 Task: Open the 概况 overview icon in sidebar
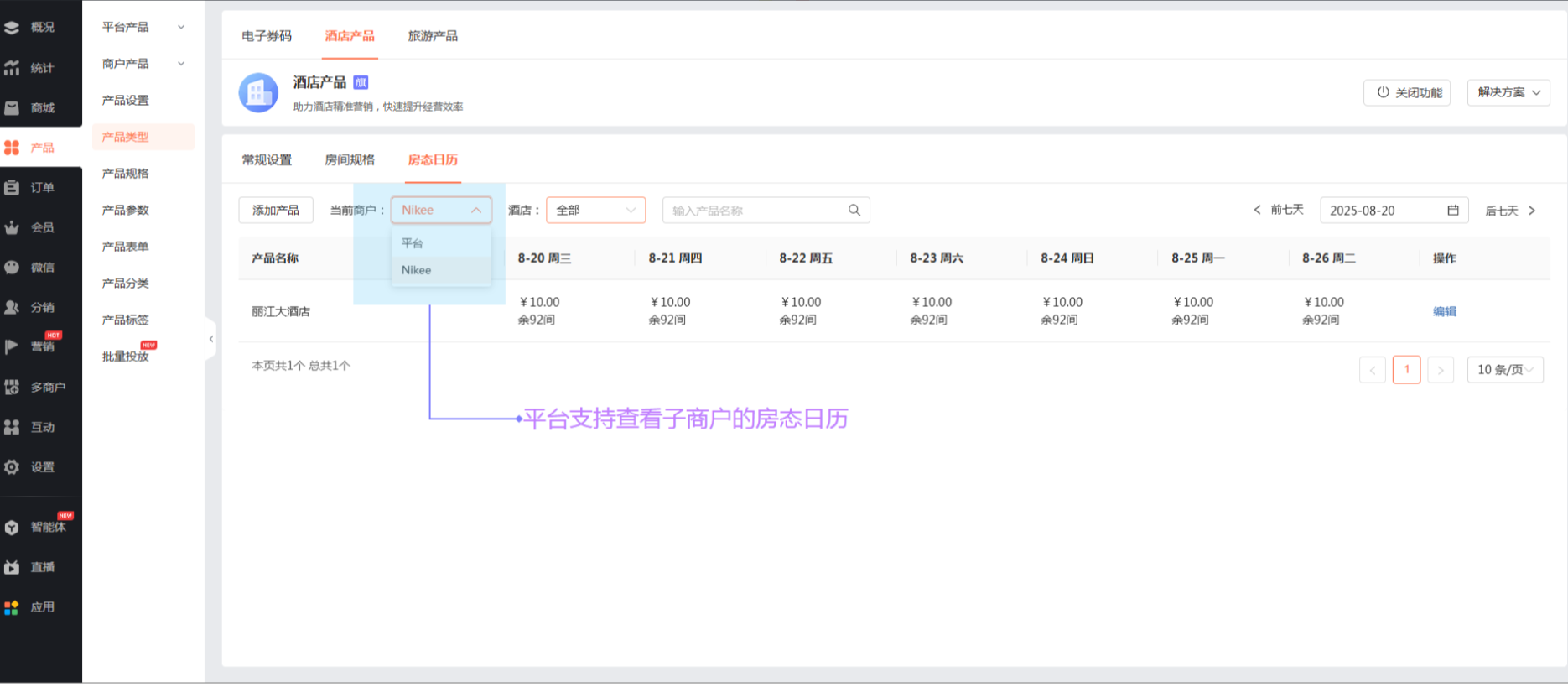click(x=12, y=28)
